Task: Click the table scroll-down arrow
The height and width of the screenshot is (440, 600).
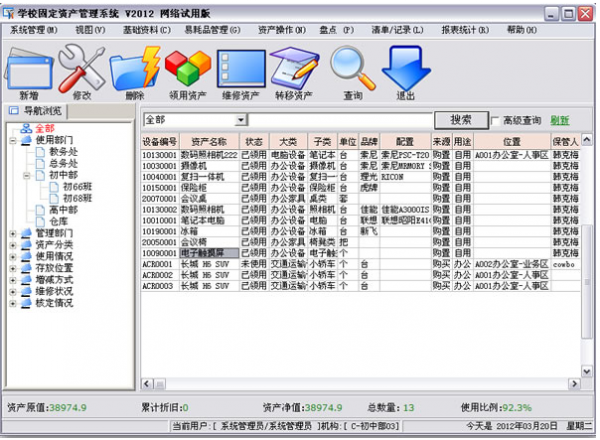Action: click(586, 370)
